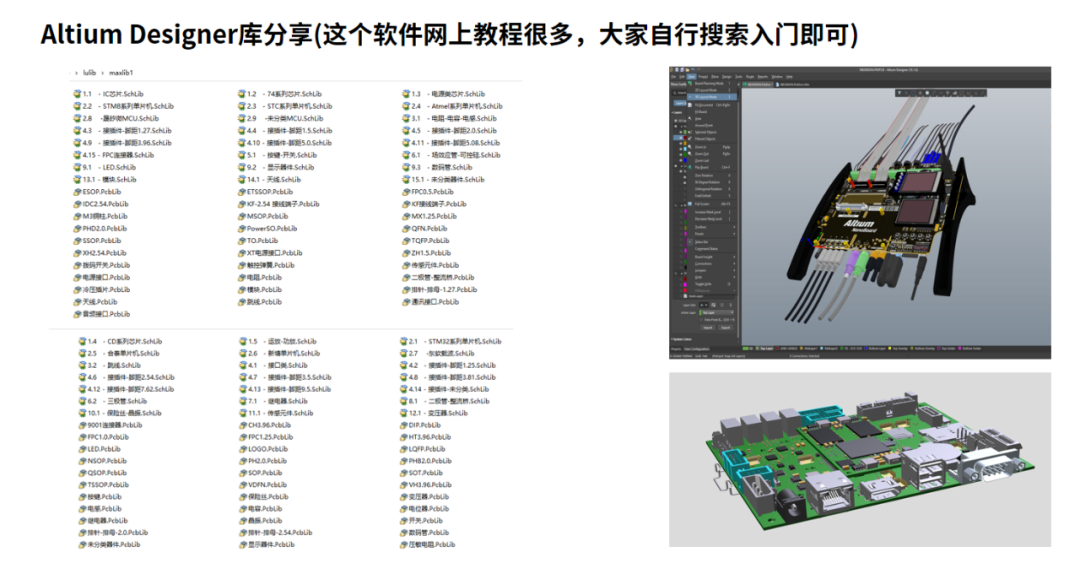The height and width of the screenshot is (563, 1080).
Task: Click the ESOP.PcbLib file icon
Action: click(x=77, y=192)
